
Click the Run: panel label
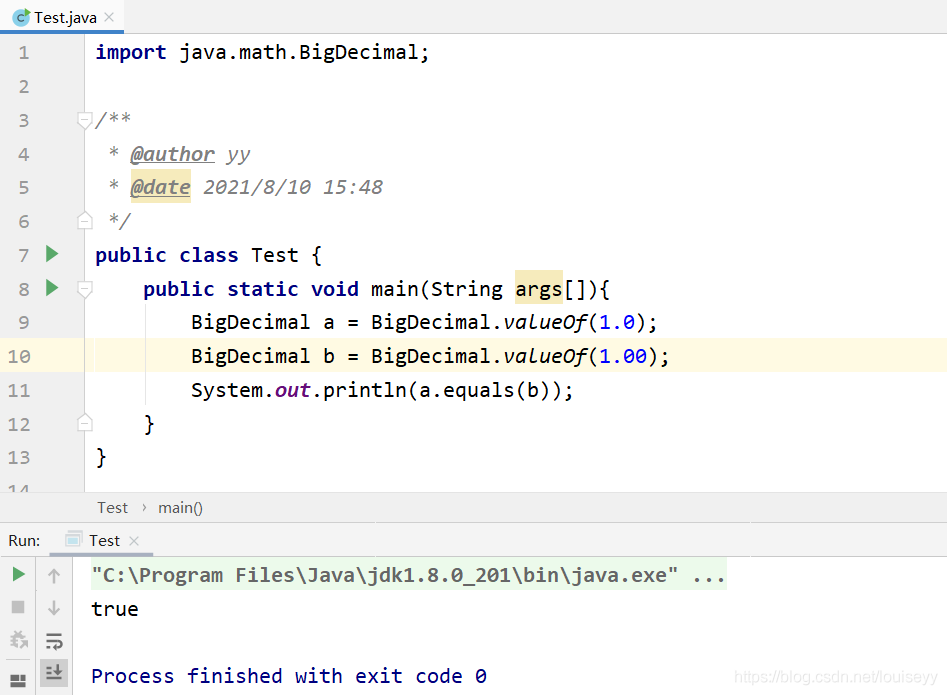pyautogui.click(x=24, y=540)
